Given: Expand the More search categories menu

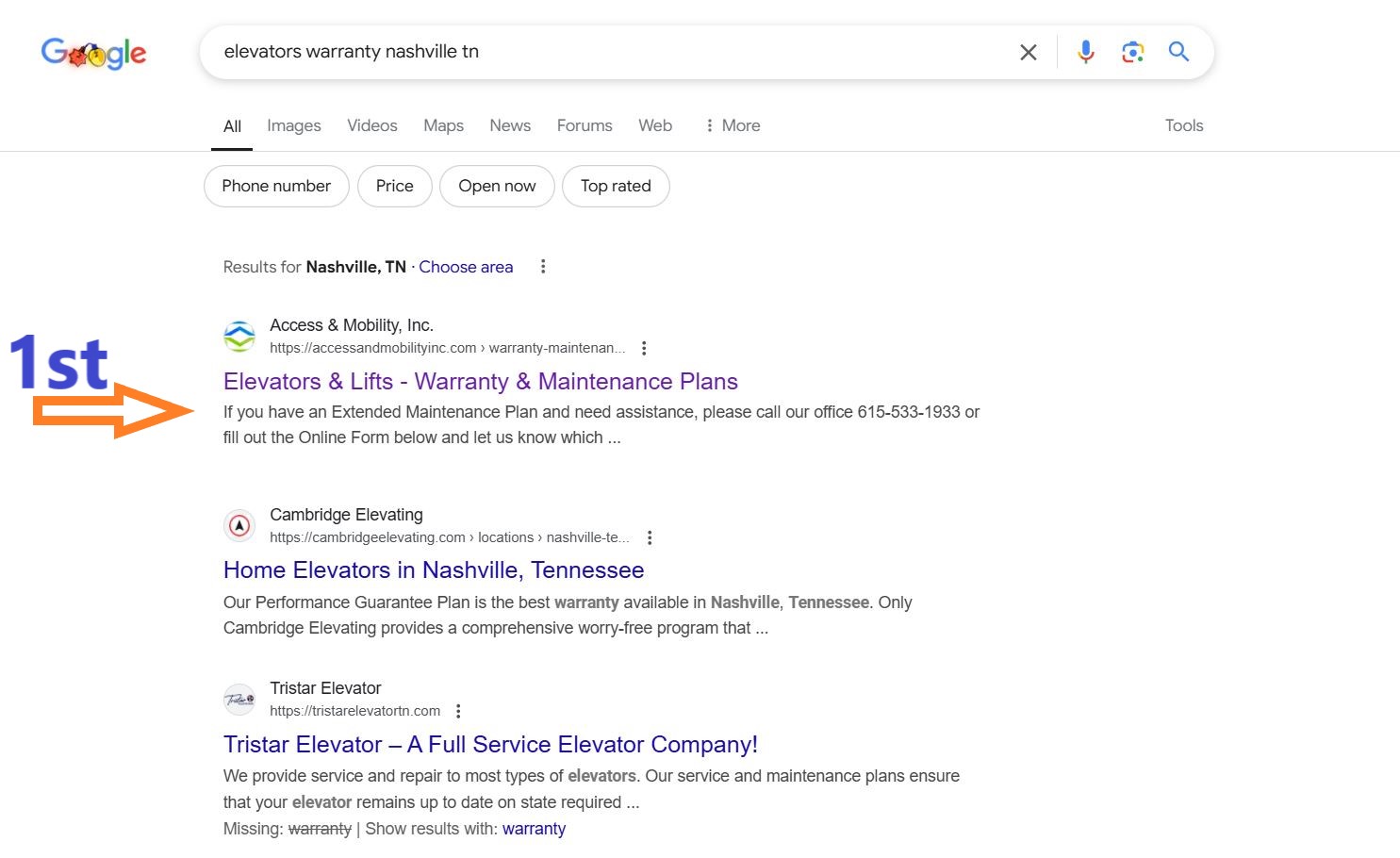Looking at the screenshot, I should tap(733, 125).
